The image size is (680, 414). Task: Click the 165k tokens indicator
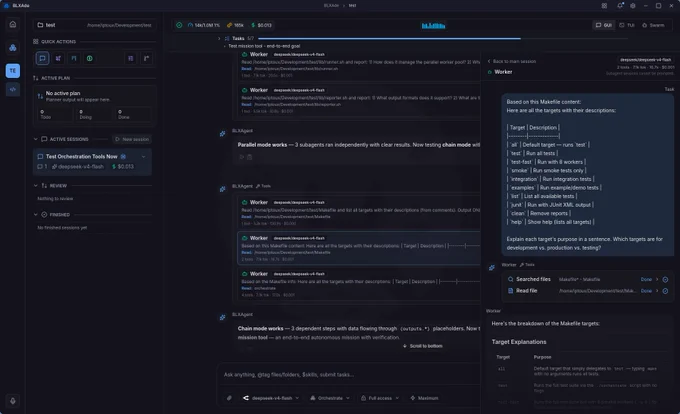pyautogui.click(x=235, y=25)
